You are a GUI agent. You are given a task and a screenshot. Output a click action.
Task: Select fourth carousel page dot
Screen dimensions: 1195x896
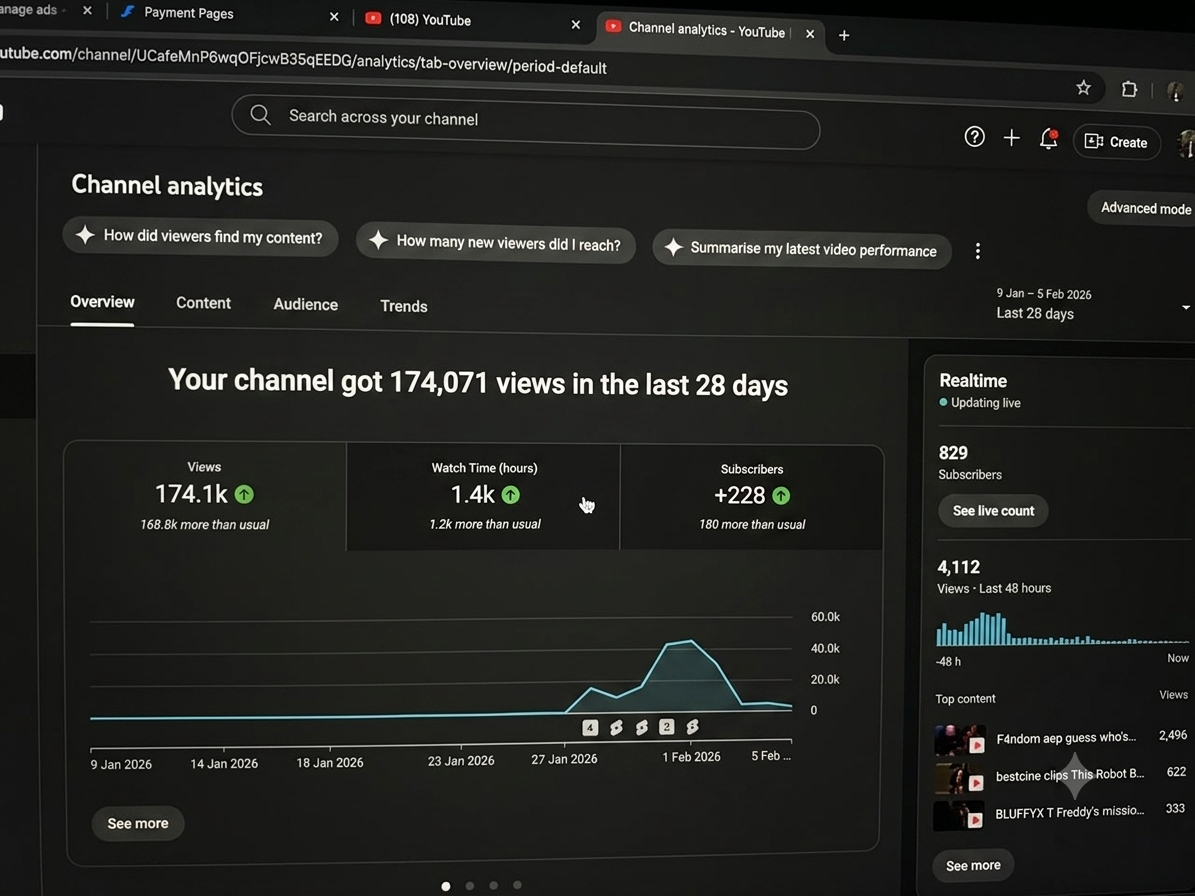pos(517,885)
